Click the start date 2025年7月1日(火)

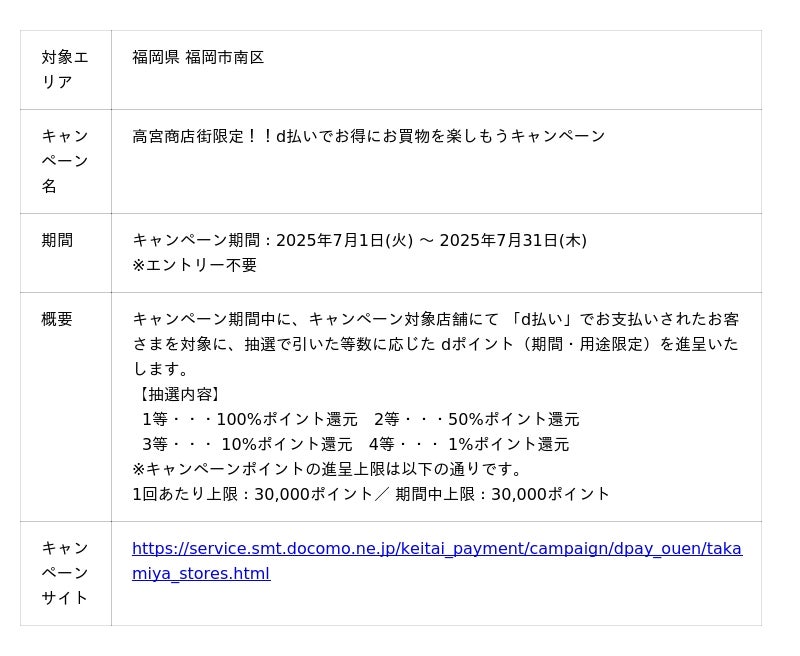[x=344, y=240]
